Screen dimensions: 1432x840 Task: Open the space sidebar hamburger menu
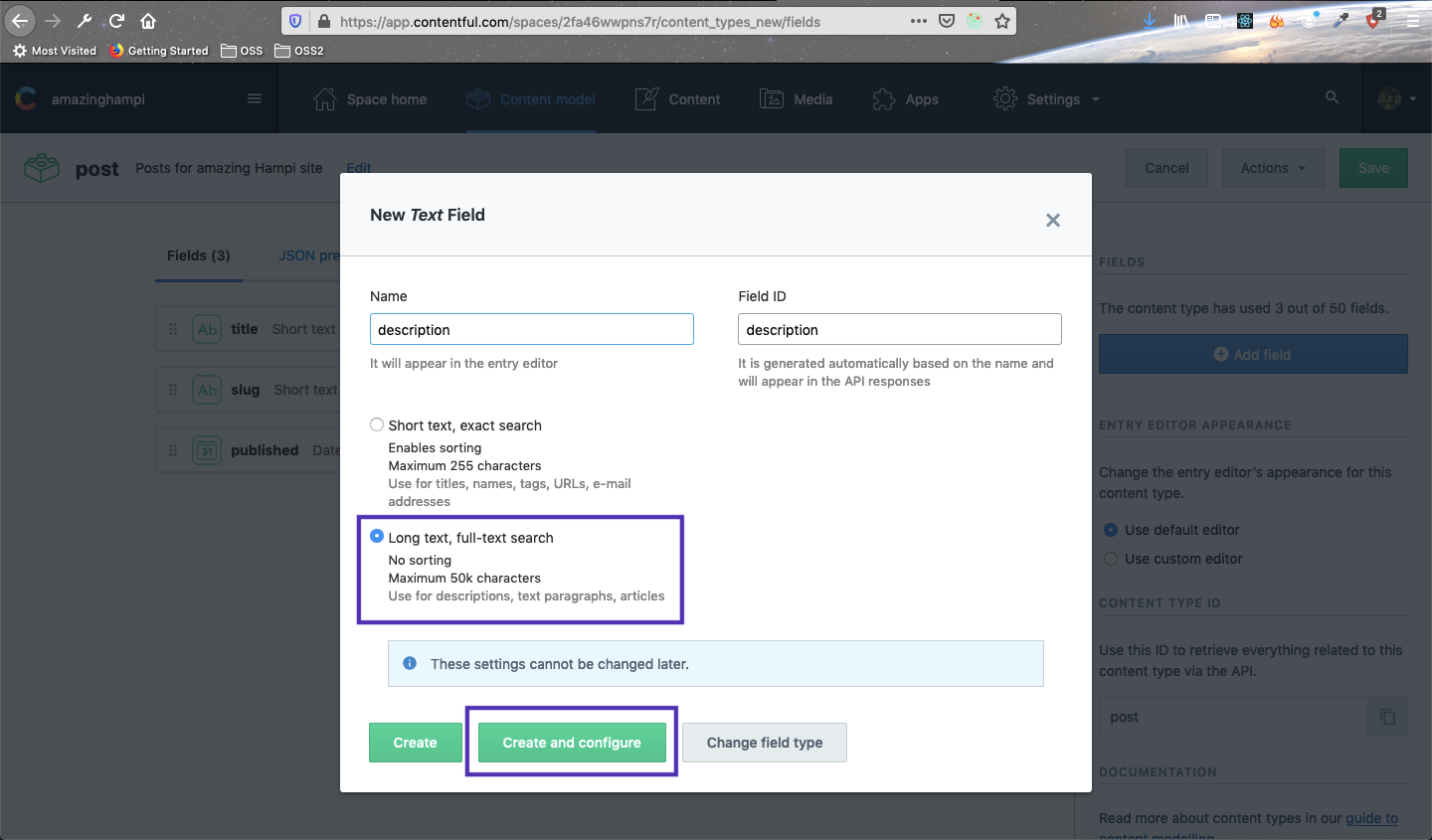255,98
